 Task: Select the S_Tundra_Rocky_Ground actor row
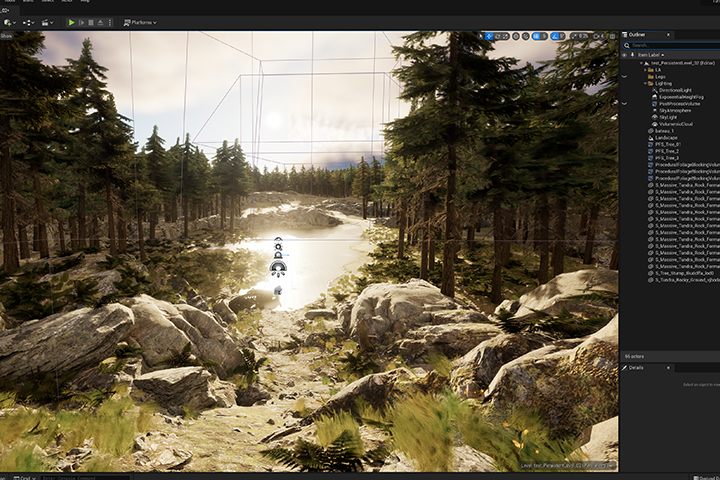[x=684, y=280]
